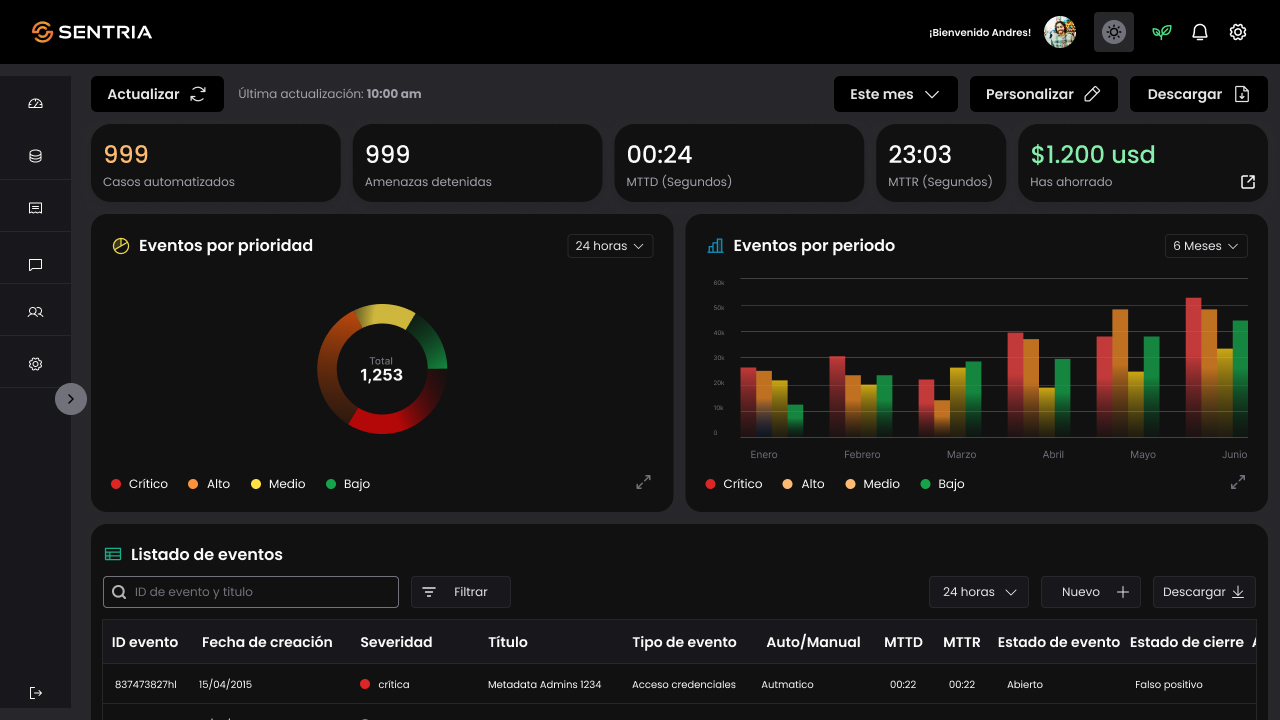The image size is (1280, 720).
Task: Expand the Eventos por prioridad chart
Action: pyautogui.click(x=643, y=482)
